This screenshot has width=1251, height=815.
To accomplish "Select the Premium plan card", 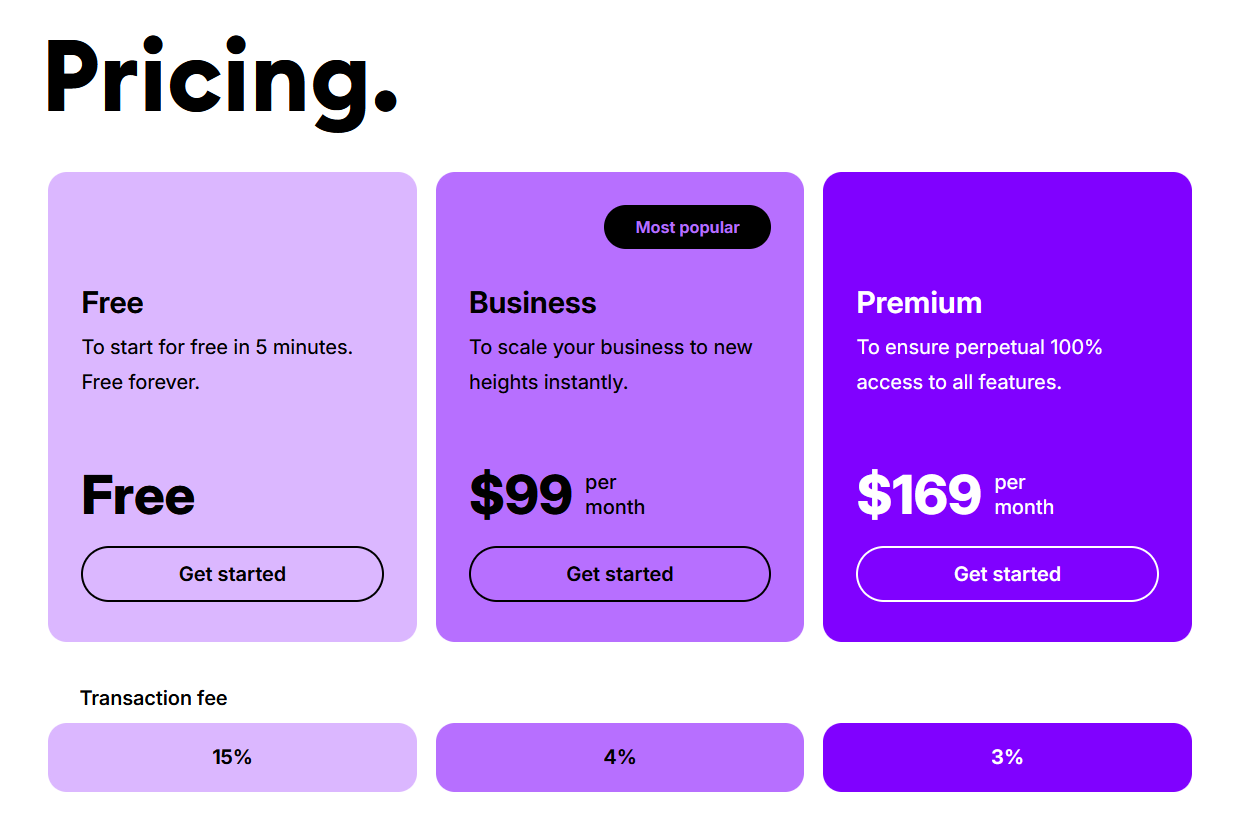I will coord(1007,420).
